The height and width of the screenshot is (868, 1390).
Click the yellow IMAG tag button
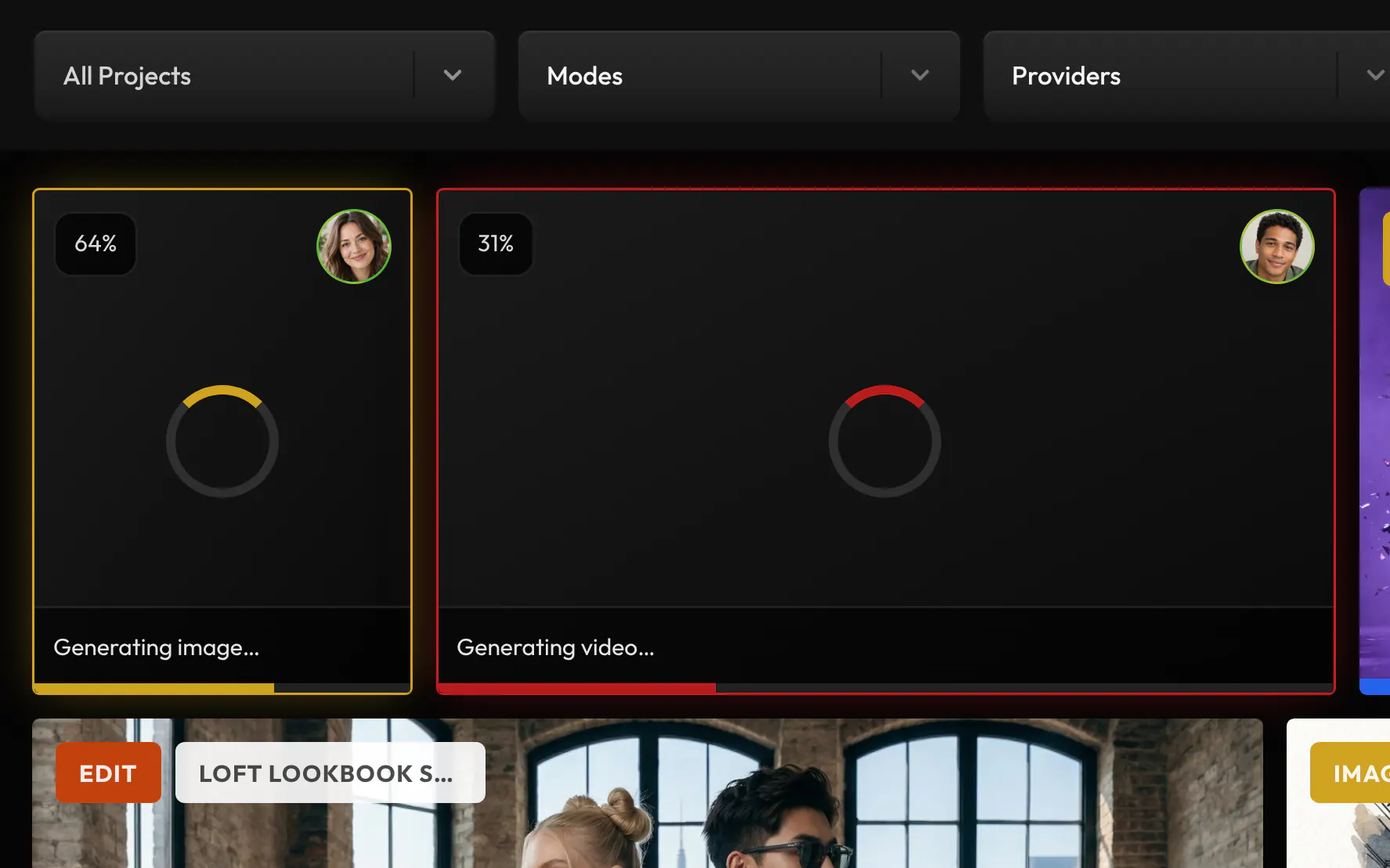(1350, 773)
